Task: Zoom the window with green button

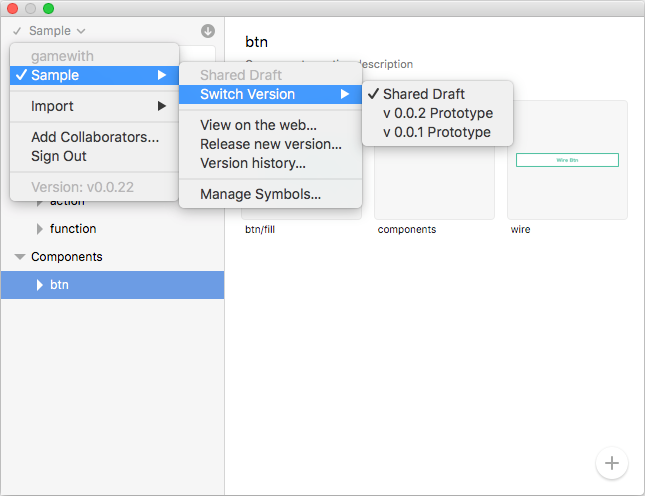Action: tap(49, 8)
